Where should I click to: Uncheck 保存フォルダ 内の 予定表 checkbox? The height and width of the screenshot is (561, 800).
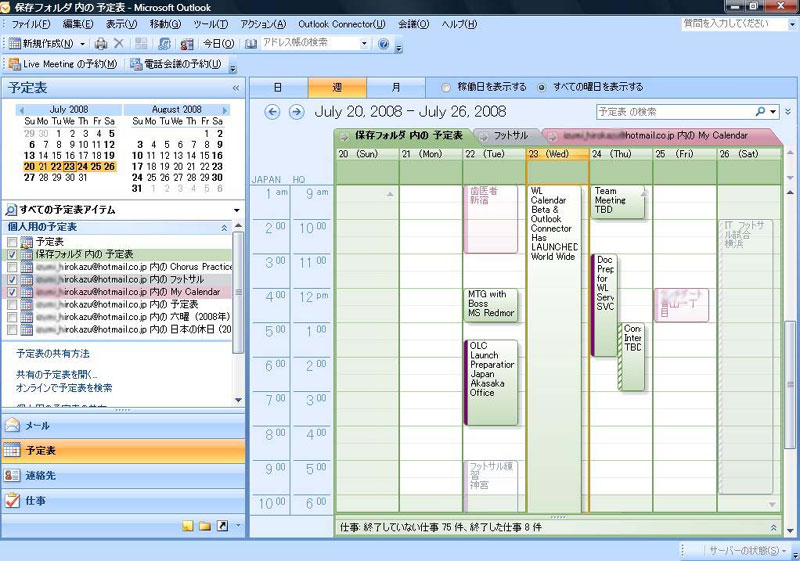(x=12, y=254)
